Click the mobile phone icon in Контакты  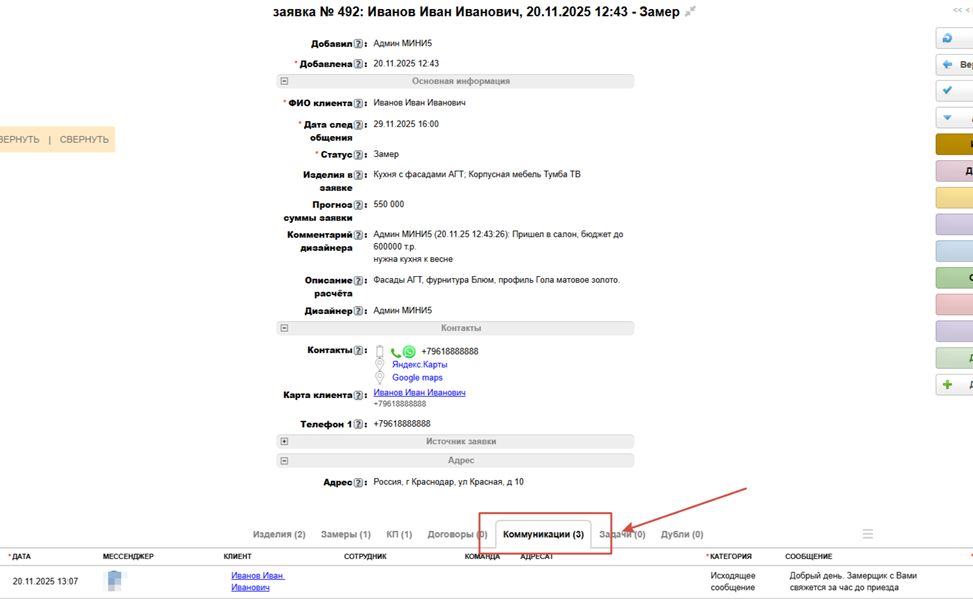tap(380, 352)
